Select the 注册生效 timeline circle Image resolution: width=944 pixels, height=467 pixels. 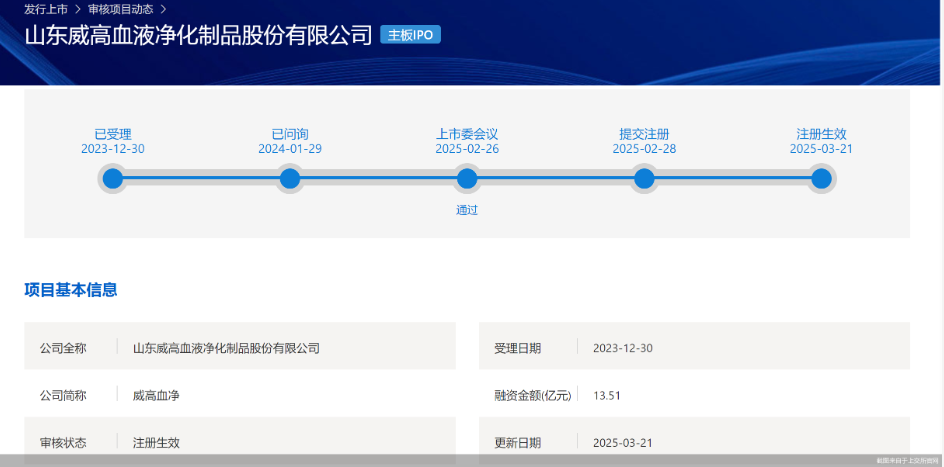point(821,179)
